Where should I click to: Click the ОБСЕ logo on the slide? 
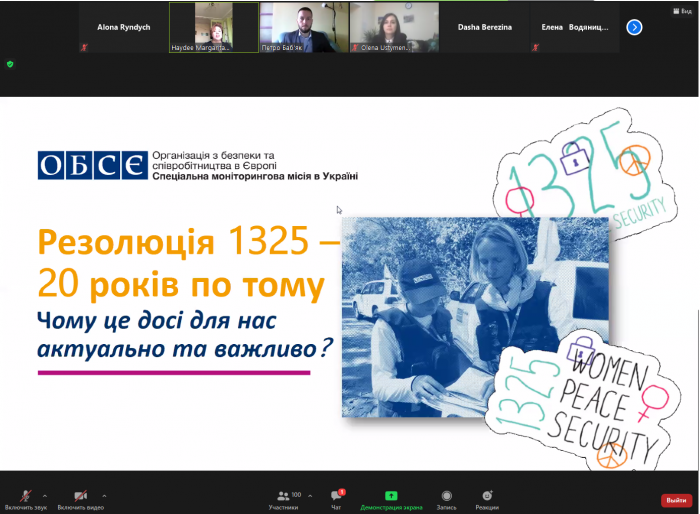pos(91,165)
